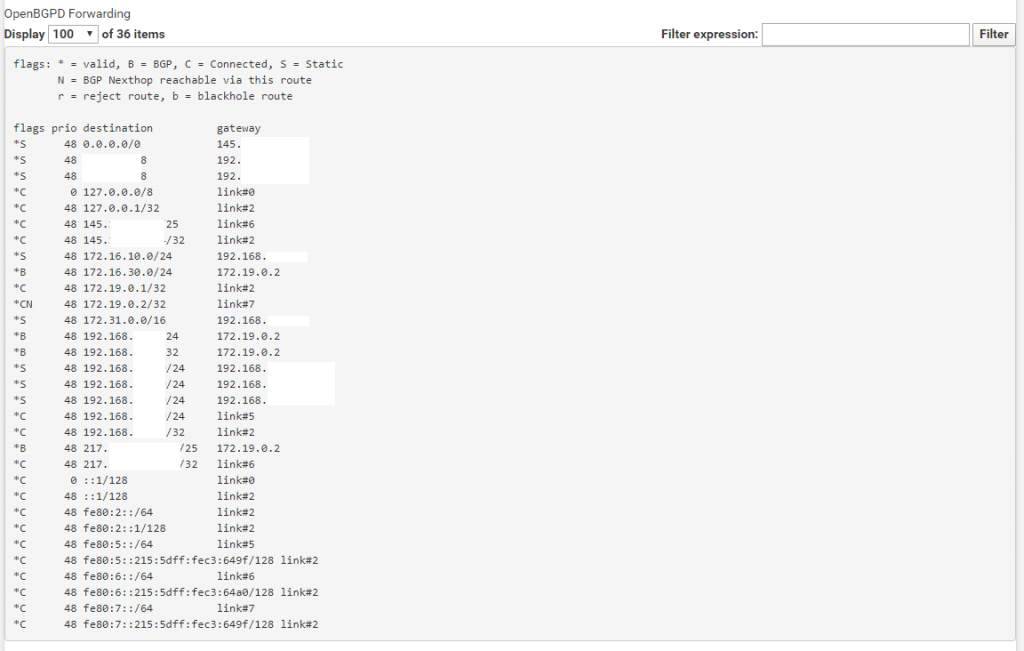Click the fe80:5::/64 destination entry

pyautogui.click(x=118, y=544)
